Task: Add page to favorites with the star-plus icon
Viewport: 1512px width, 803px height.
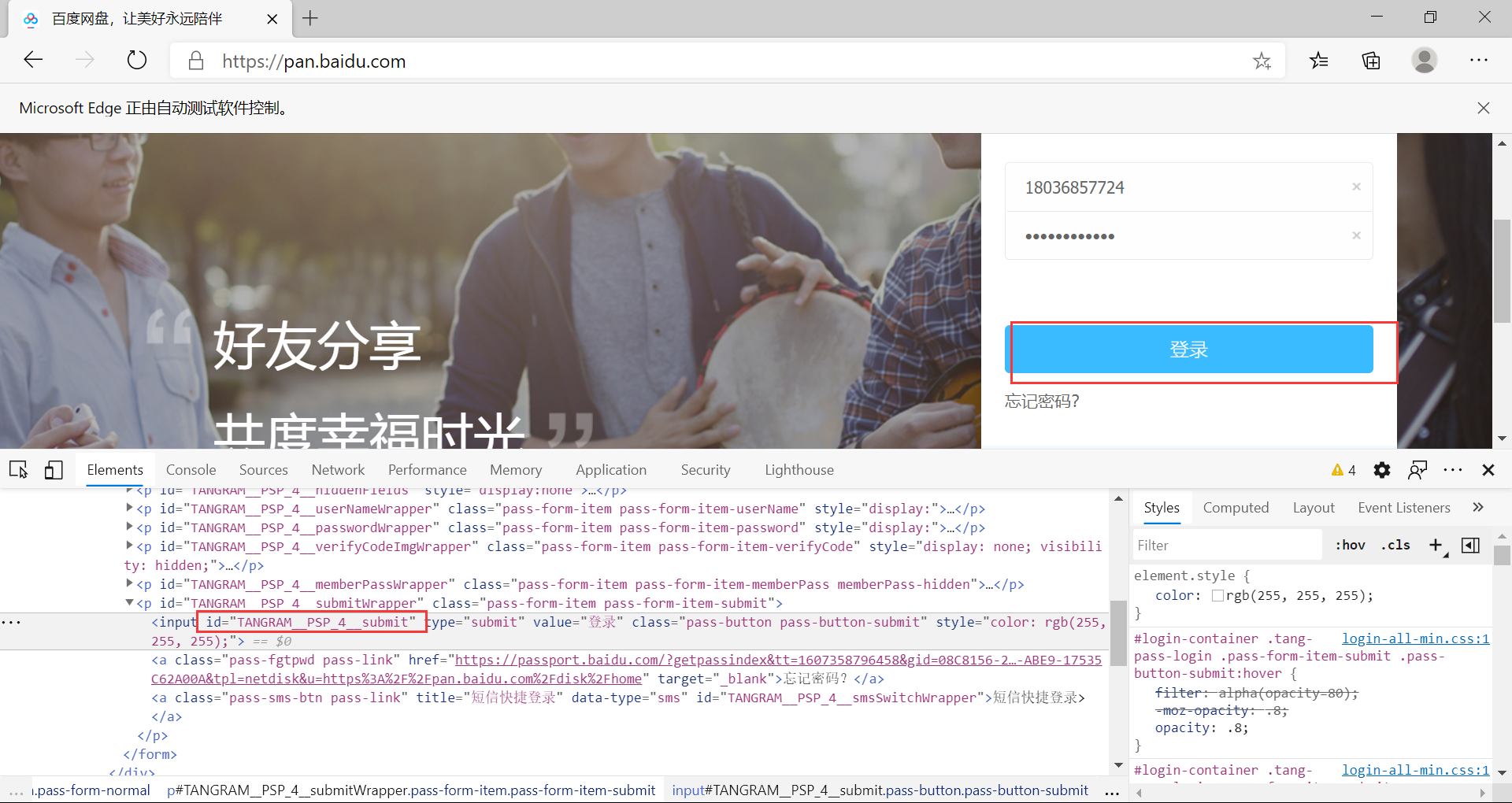Action: (x=1262, y=61)
